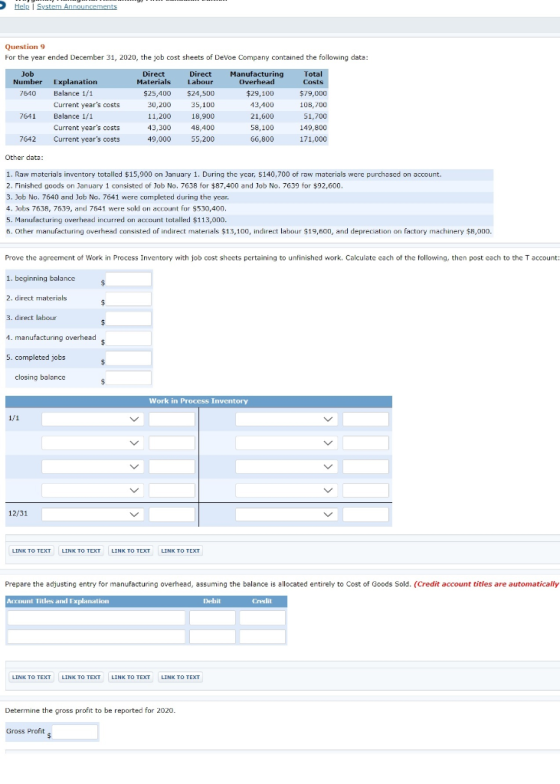Open the first credit-side account dropdown
The image size is (560, 784).
click(286, 419)
